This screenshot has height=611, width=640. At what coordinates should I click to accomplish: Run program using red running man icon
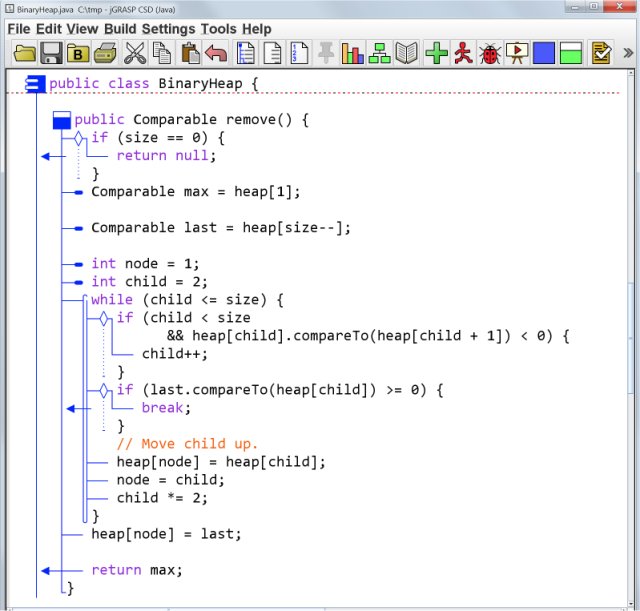tap(463, 53)
